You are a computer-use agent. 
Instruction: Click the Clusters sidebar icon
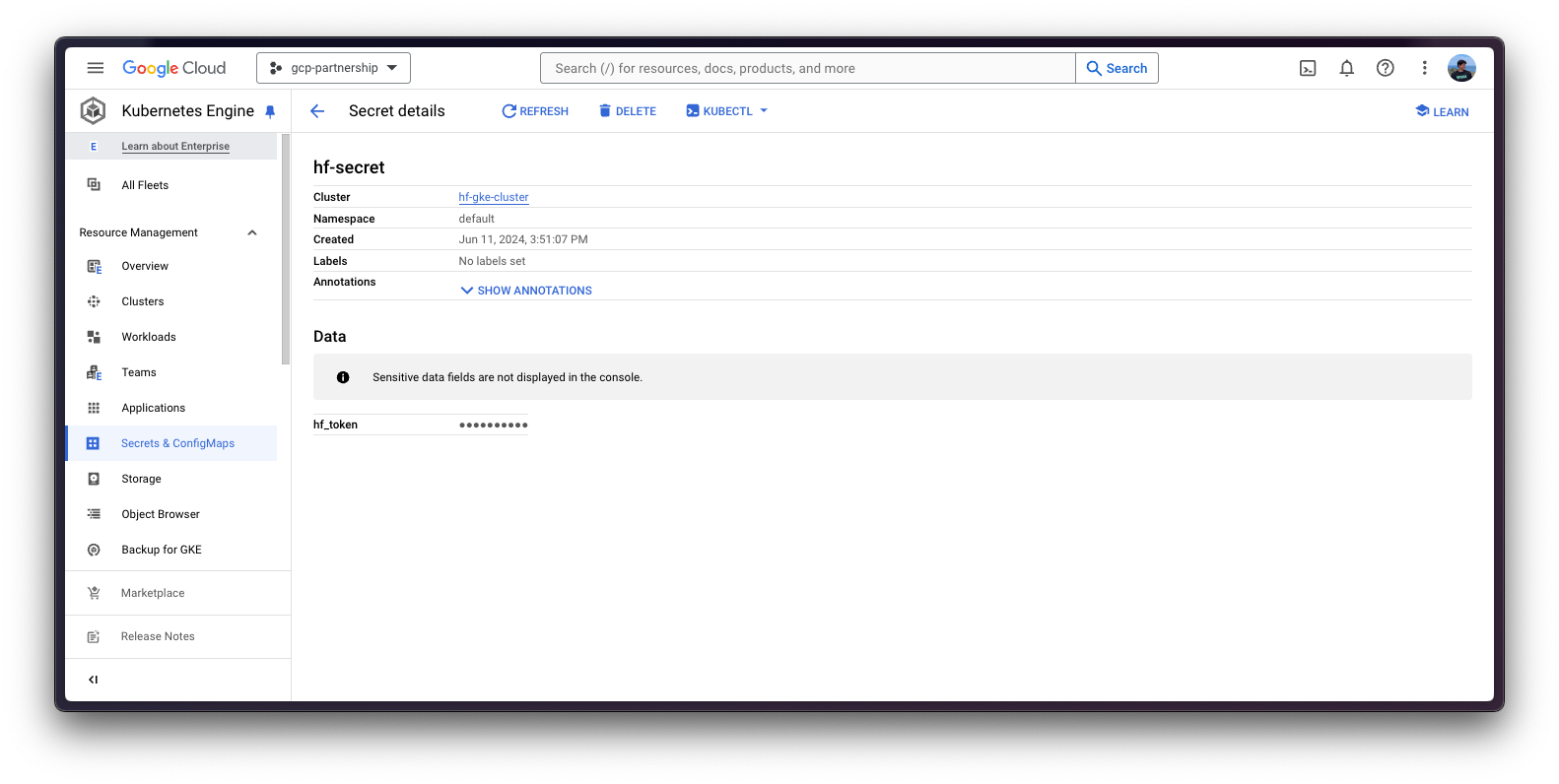point(94,301)
